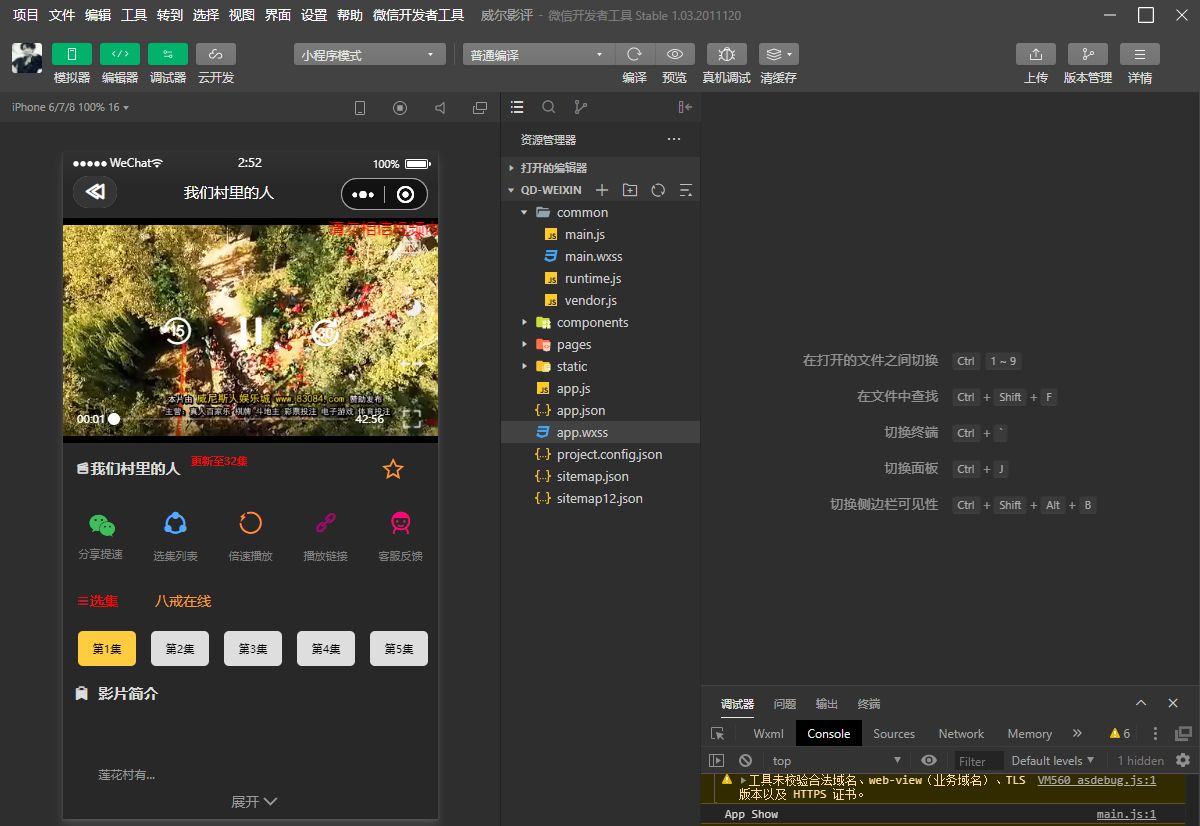Add a new file in QD-WEIXIN

click(602, 190)
